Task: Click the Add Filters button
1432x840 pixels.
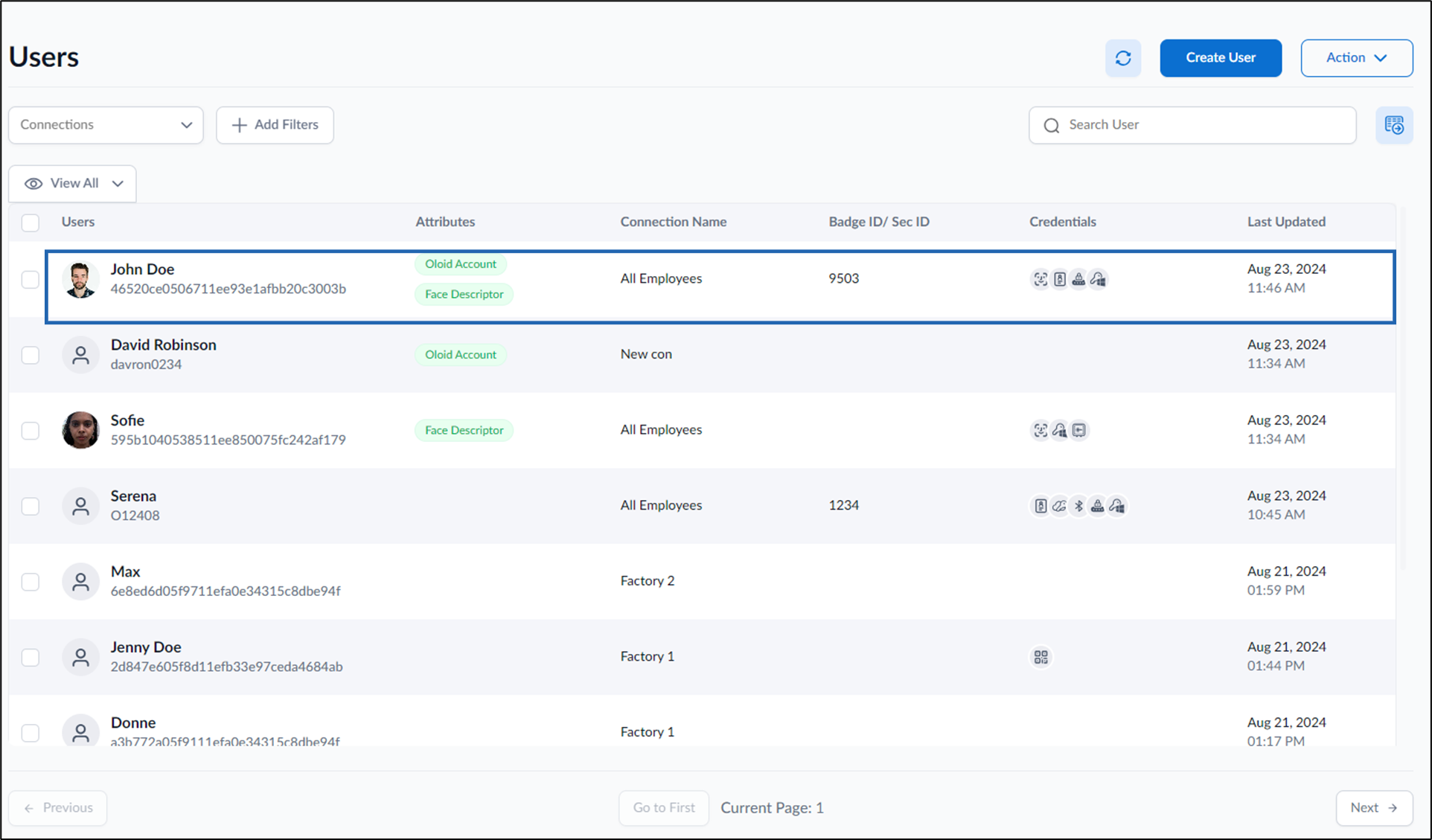Action: click(x=275, y=125)
